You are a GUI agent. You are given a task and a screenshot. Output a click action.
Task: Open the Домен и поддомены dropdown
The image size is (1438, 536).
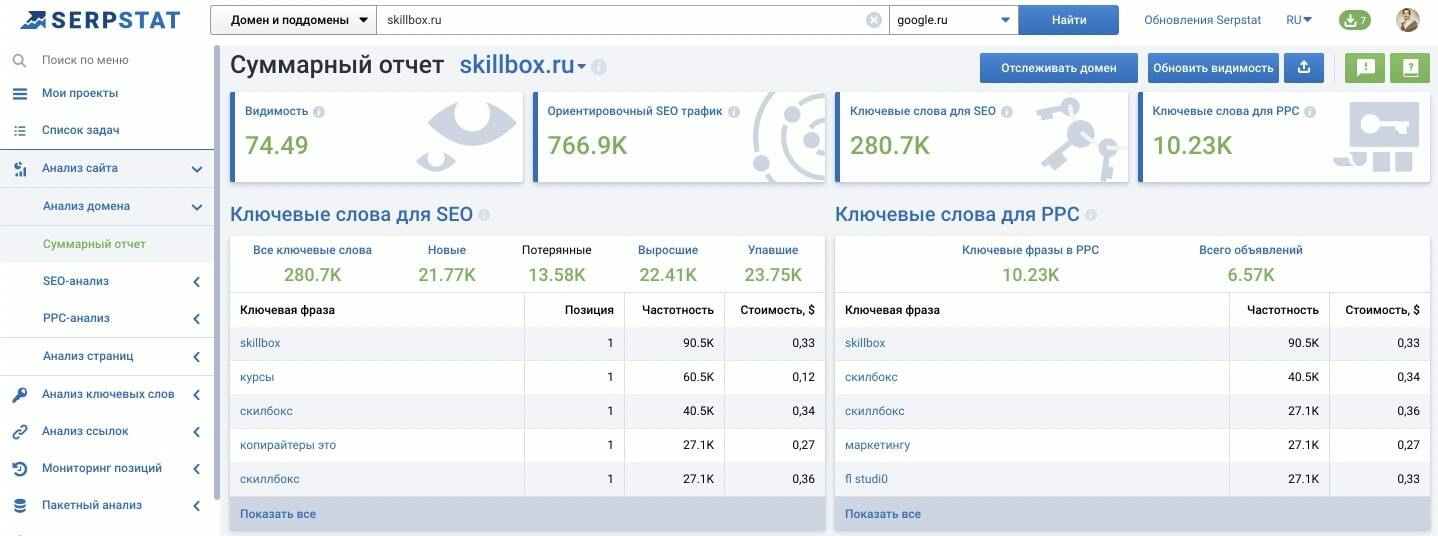pyautogui.click(x=292, y=20)
